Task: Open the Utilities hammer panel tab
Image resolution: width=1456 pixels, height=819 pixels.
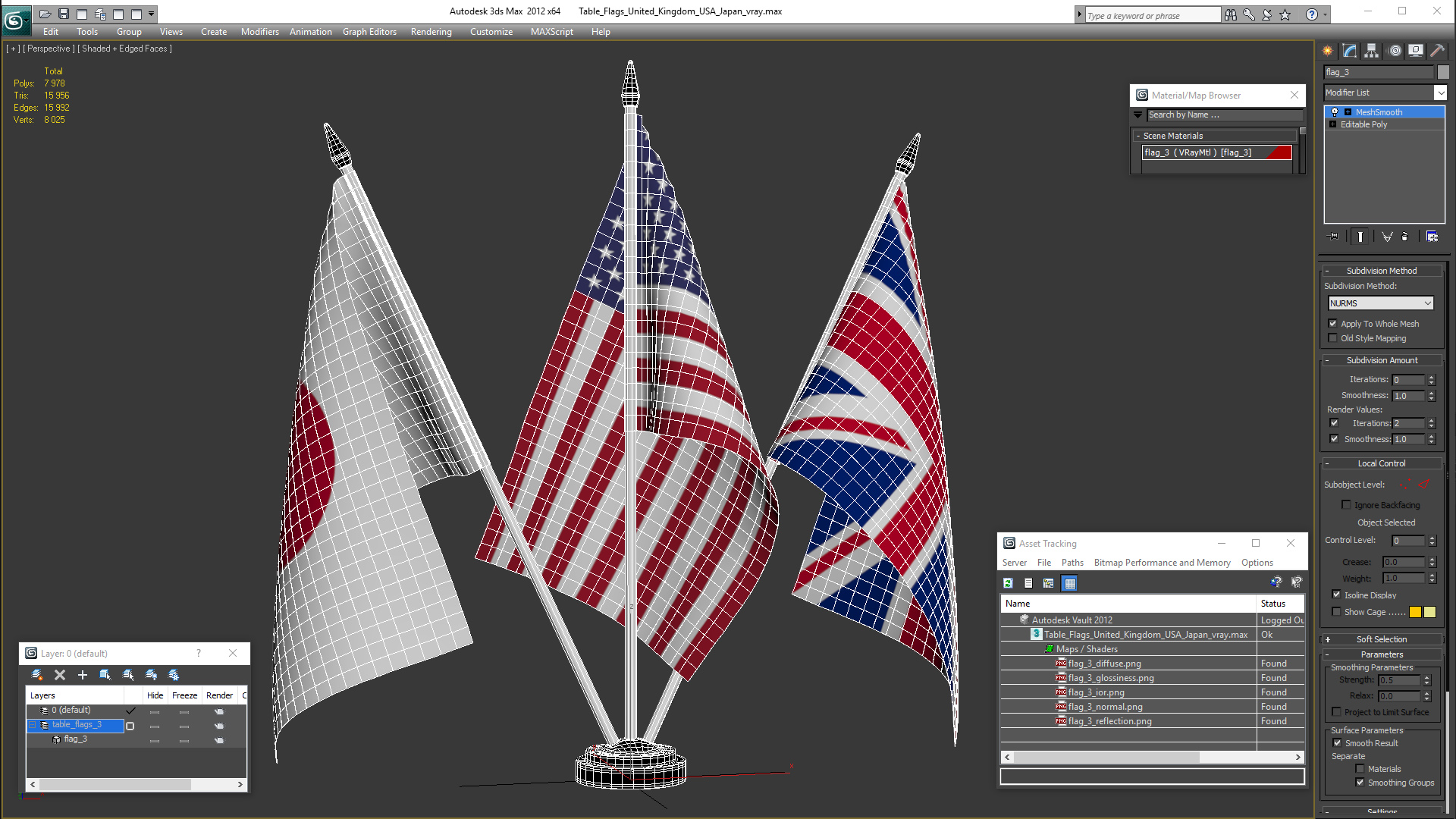Action: pos(1437,51)
